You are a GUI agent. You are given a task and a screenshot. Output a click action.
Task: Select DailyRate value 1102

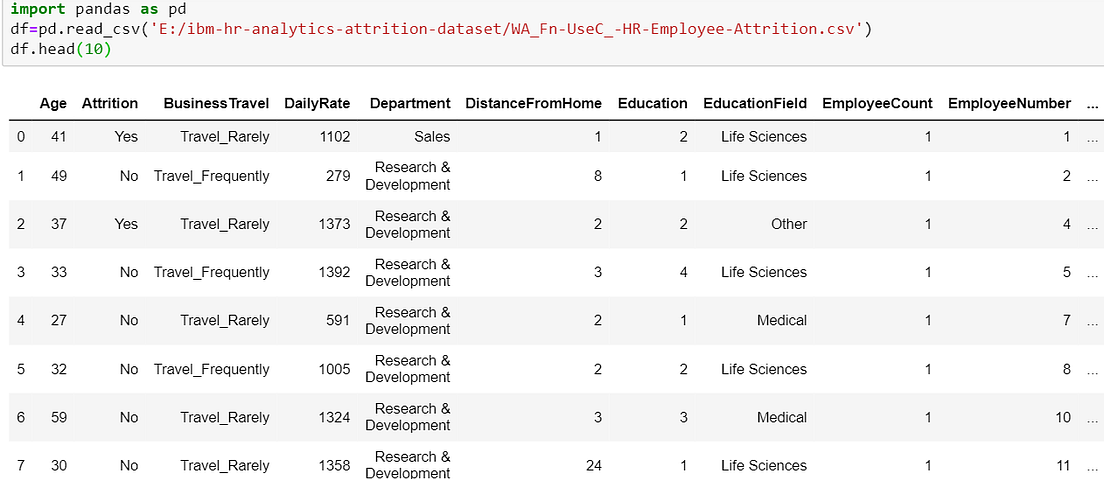tap(334, 137)
